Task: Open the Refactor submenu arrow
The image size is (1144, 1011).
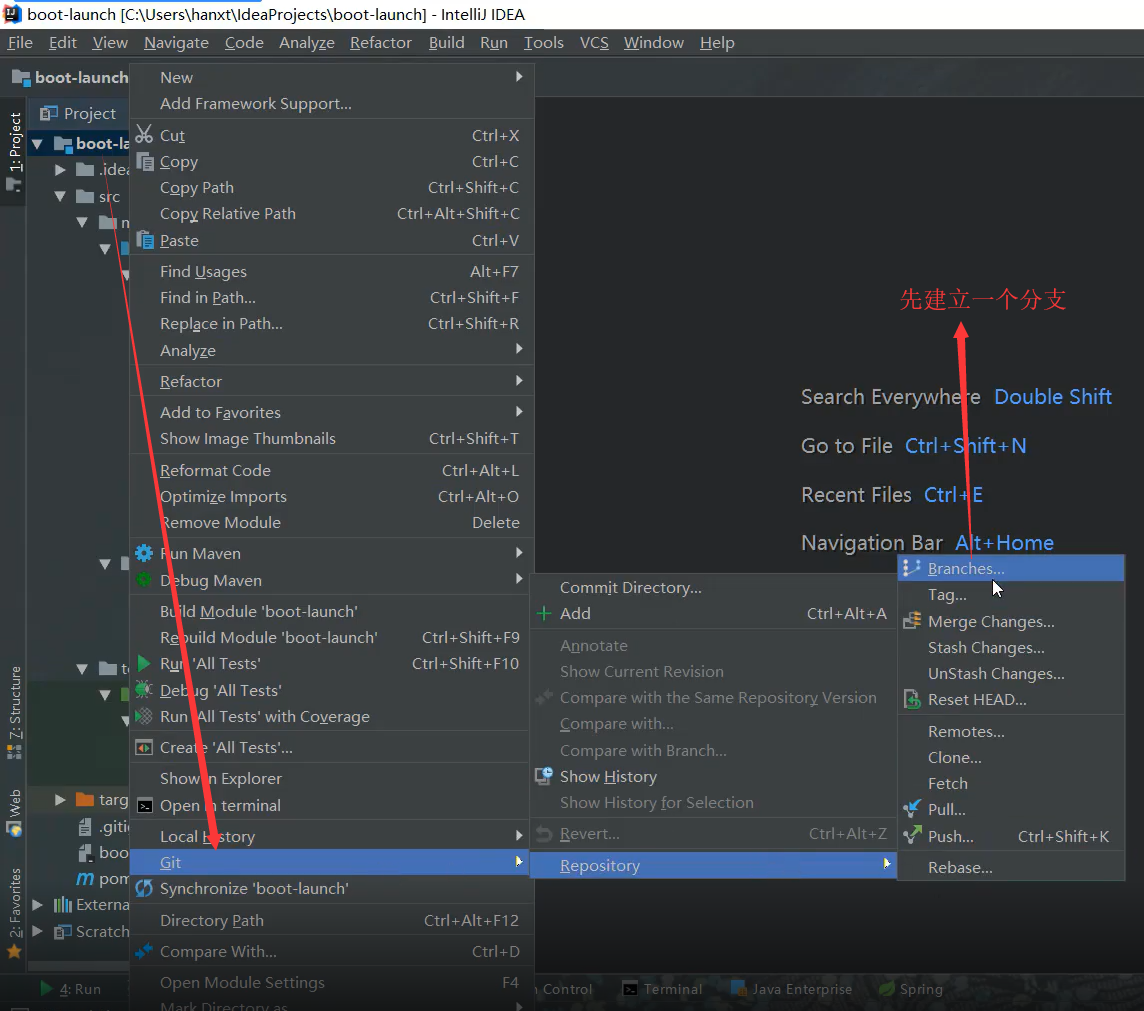Action: coord(519,380)
